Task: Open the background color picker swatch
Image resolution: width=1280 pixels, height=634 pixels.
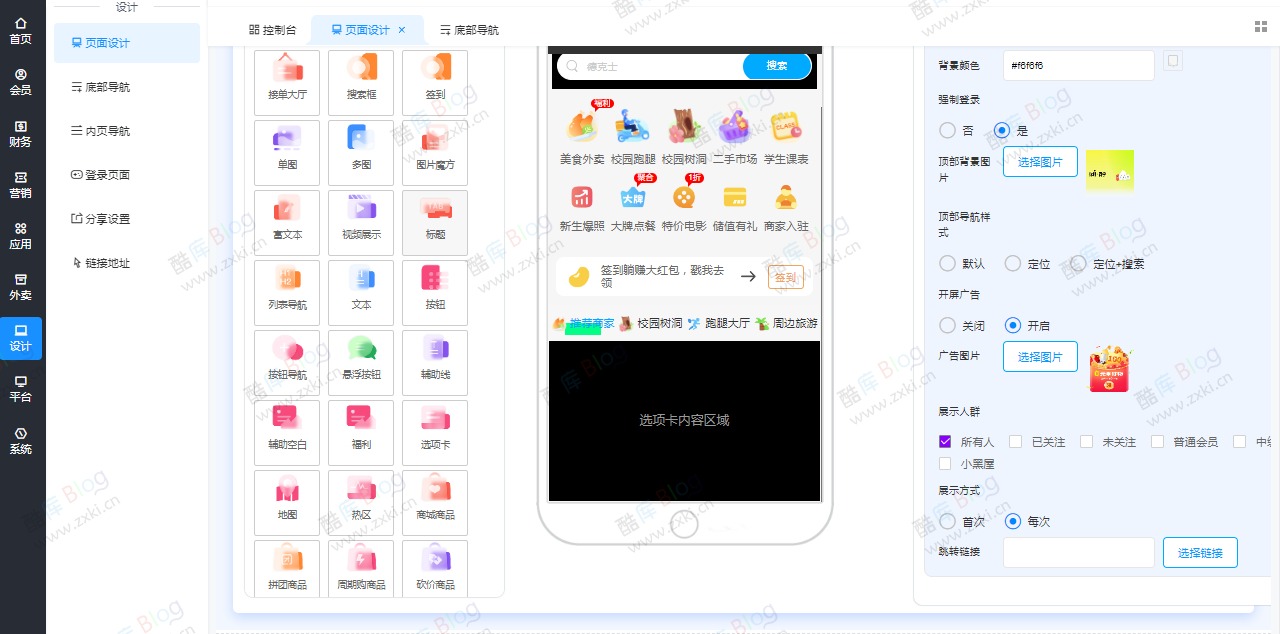Action: pyautogui.click(x=1171, y=61)
